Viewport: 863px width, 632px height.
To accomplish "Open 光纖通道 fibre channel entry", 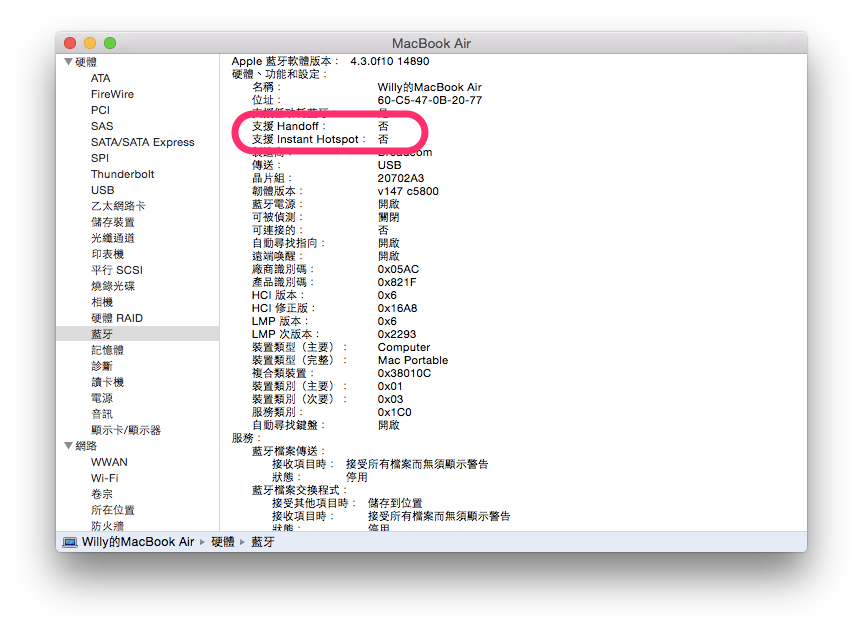I will click(113, 238).
